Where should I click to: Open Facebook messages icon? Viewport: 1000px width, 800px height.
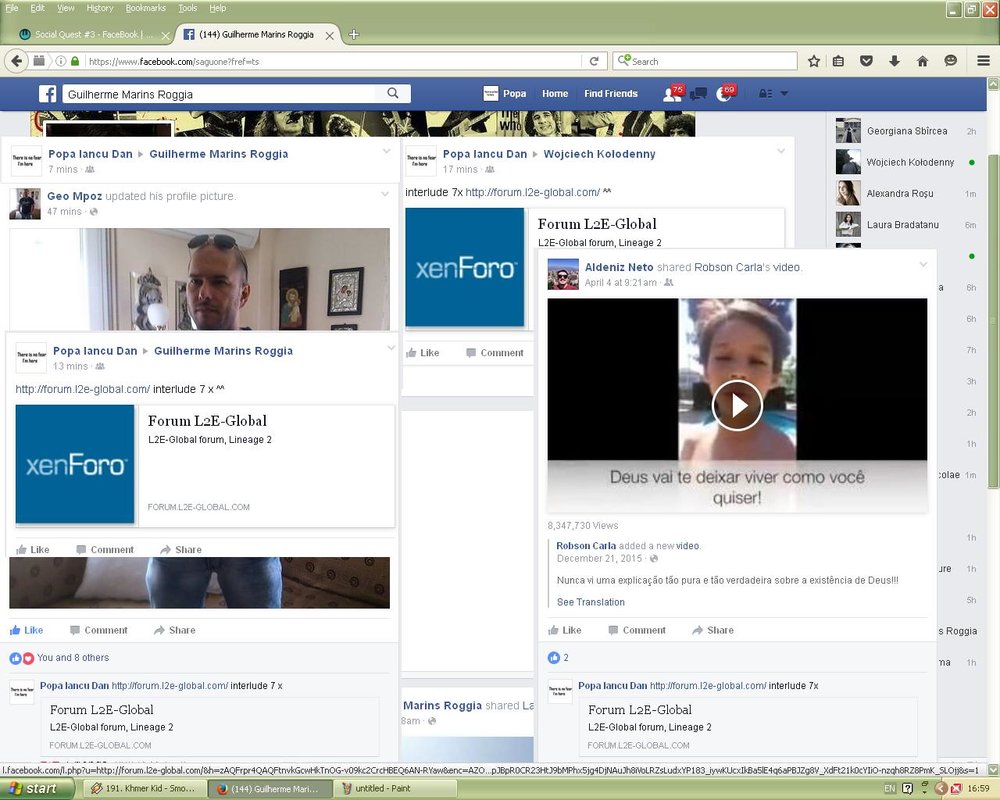(699, 94)
